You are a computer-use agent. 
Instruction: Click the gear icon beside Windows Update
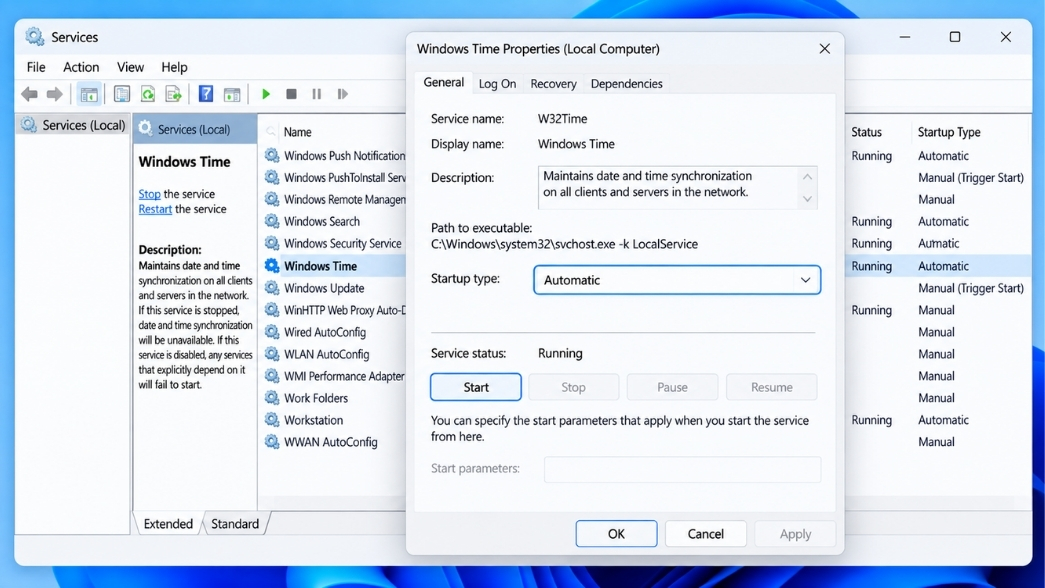pyautogui.click(x=272, y=288)
